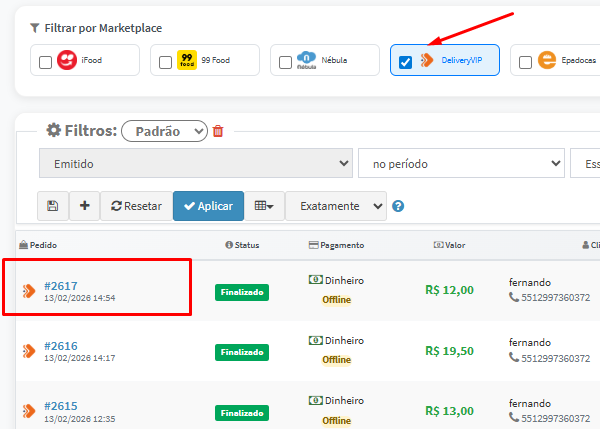Click the DeliveryVIP icon on order #2615
The image size is (600, 429).
click(x=29, y=410)
